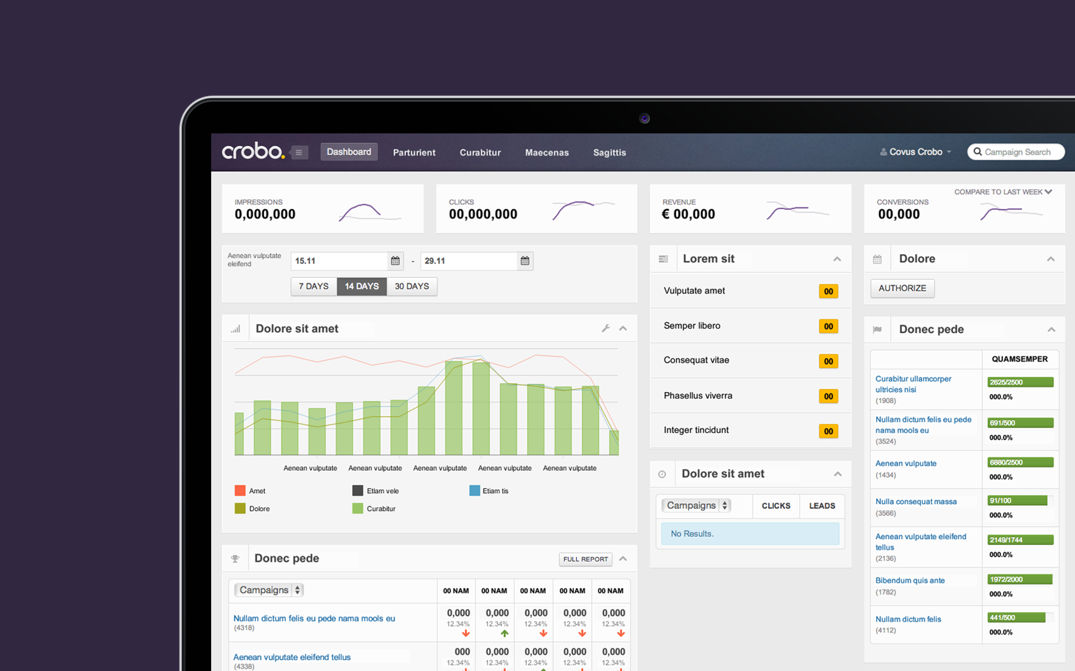Select the 7 DAYS range
Viewport: 1075px width, 671px height.
click(x=314, y=286)
